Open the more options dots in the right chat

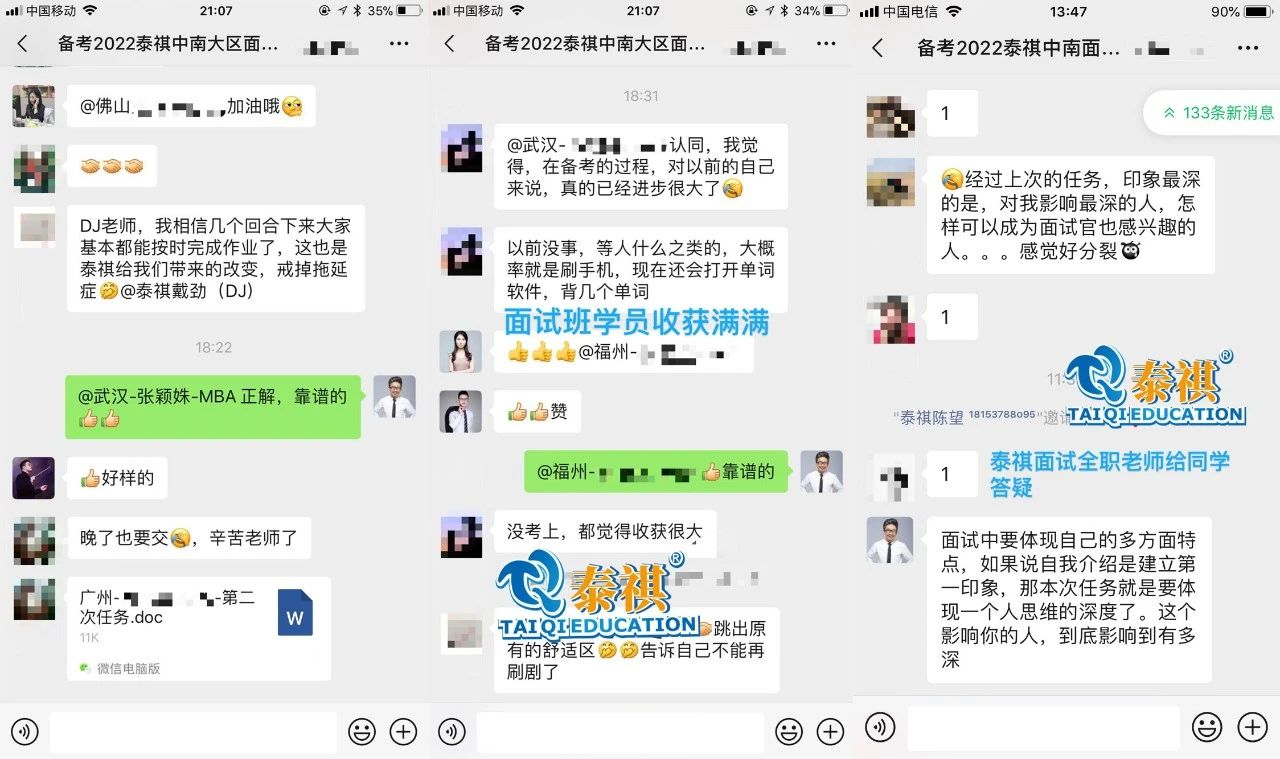click(x=1247, y=48)
